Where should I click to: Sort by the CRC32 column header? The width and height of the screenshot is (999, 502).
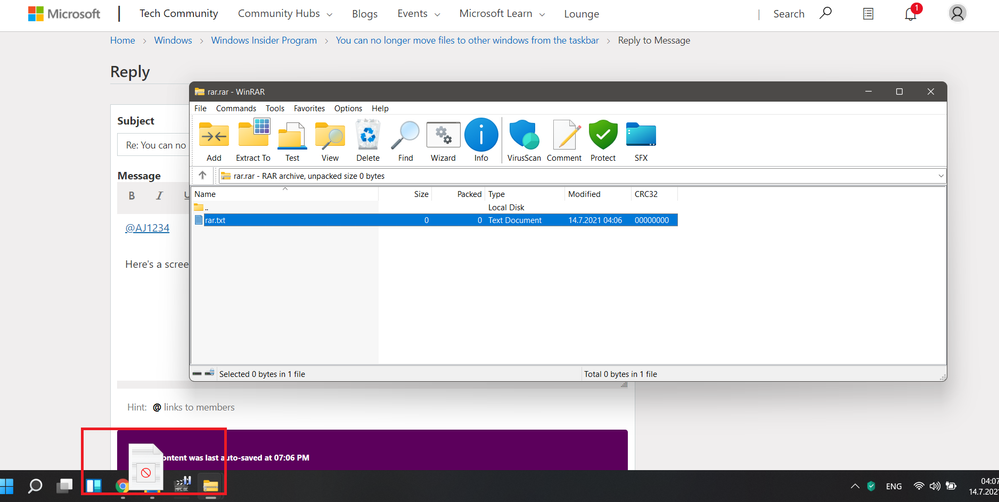pos(654,194)
